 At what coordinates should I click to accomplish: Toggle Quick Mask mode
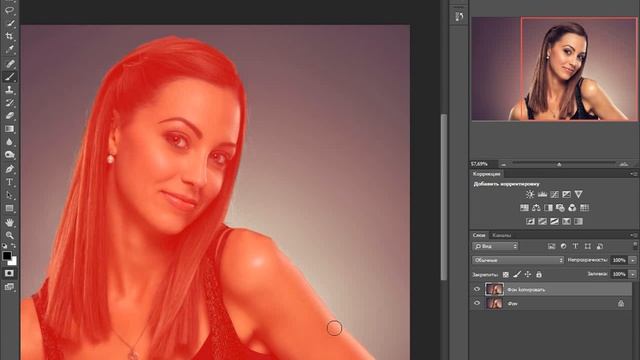tap(9, 273)
